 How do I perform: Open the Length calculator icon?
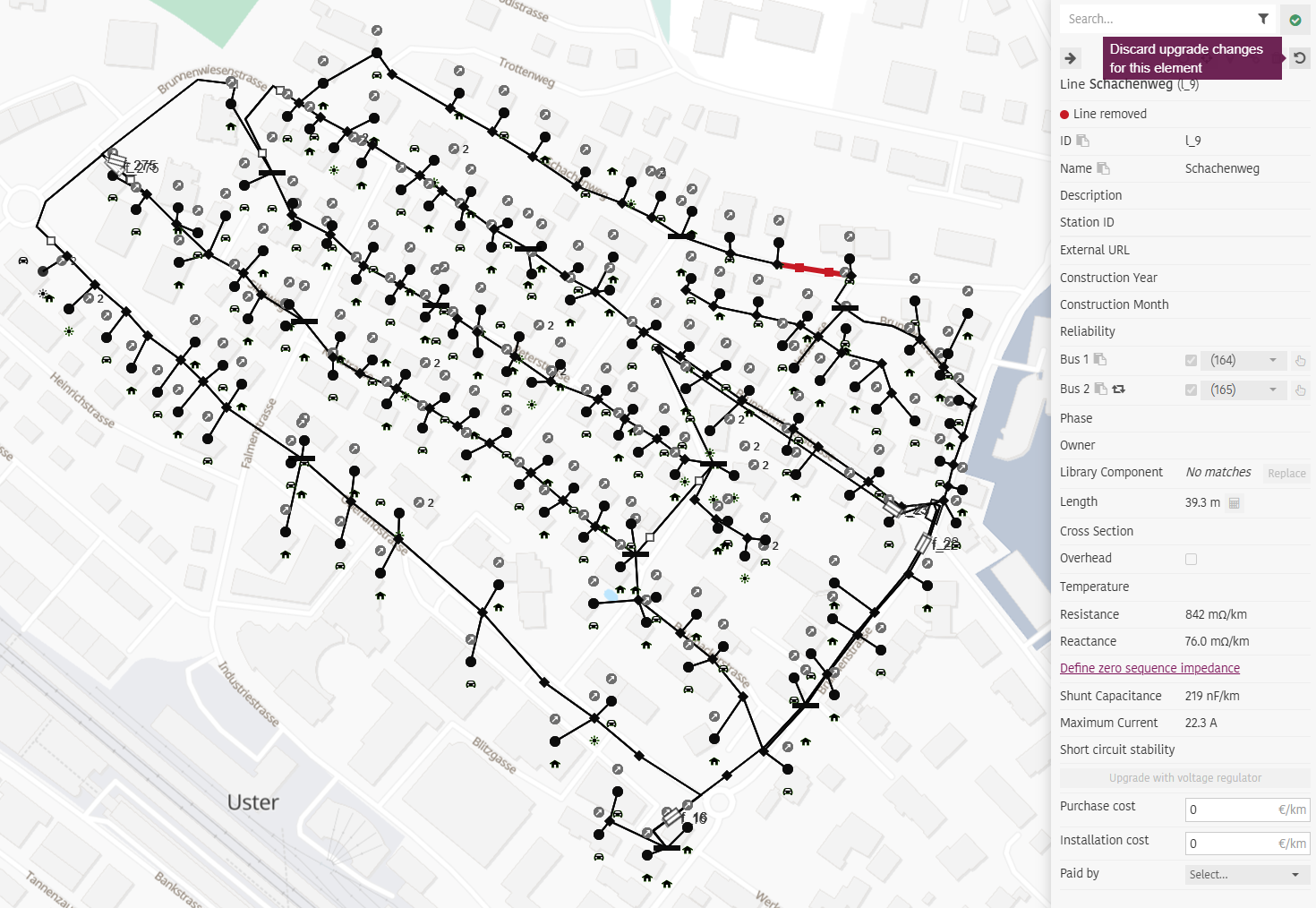click(x=1234, y=503)
